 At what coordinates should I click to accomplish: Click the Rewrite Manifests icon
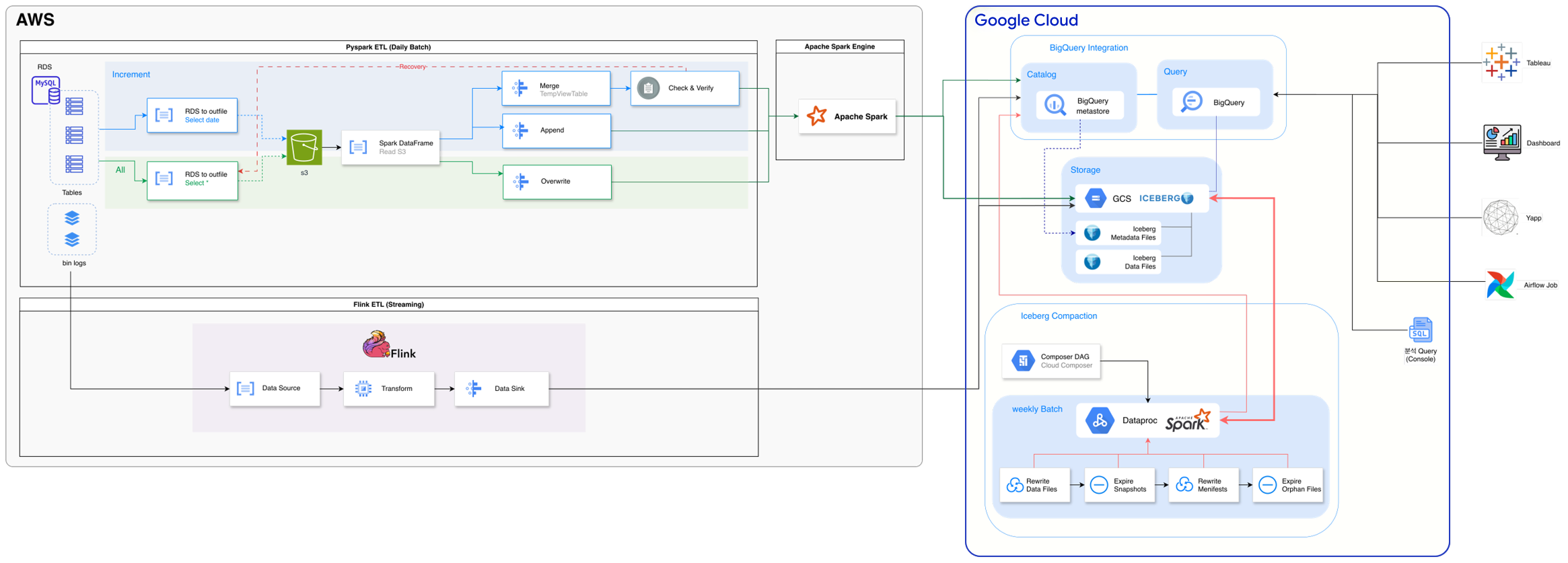(x=1184, y=485)
